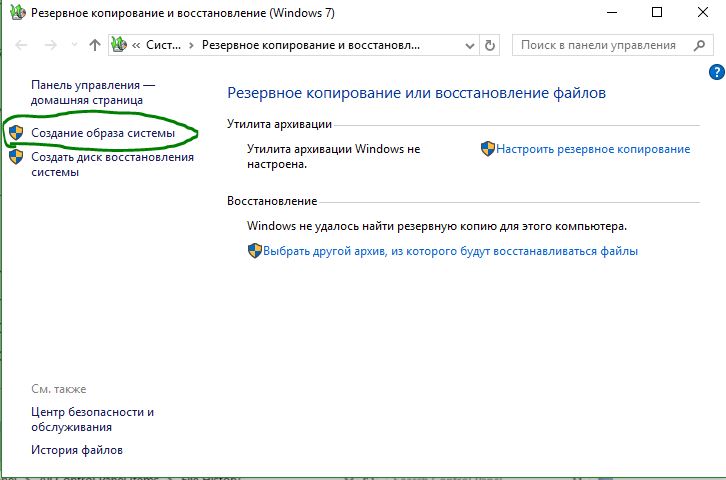The image size is (726, 480).
Task: Go up one level with the Up arrow
Action: tap(94, 45)
